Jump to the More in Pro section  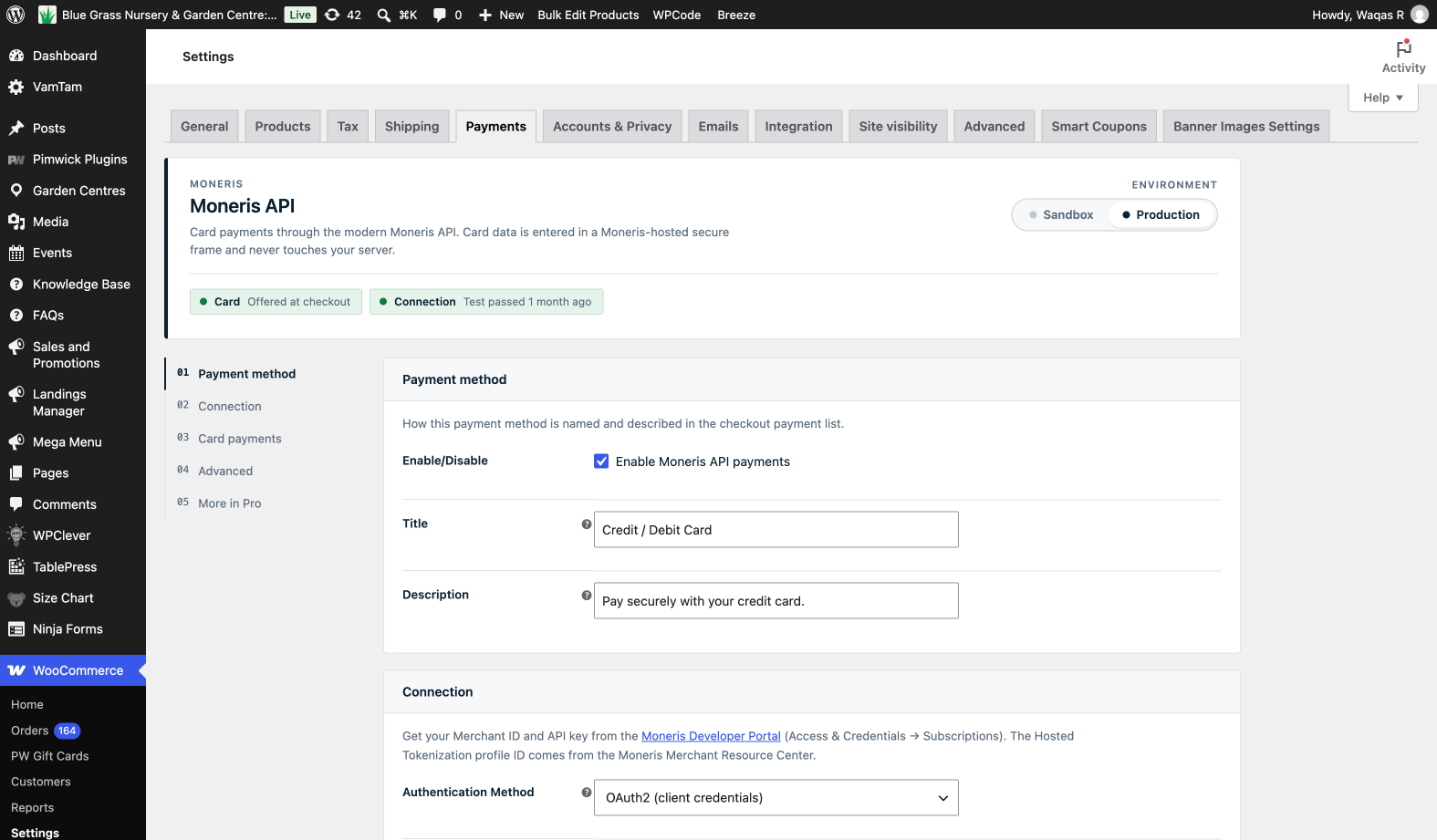(x=230, y=504)
